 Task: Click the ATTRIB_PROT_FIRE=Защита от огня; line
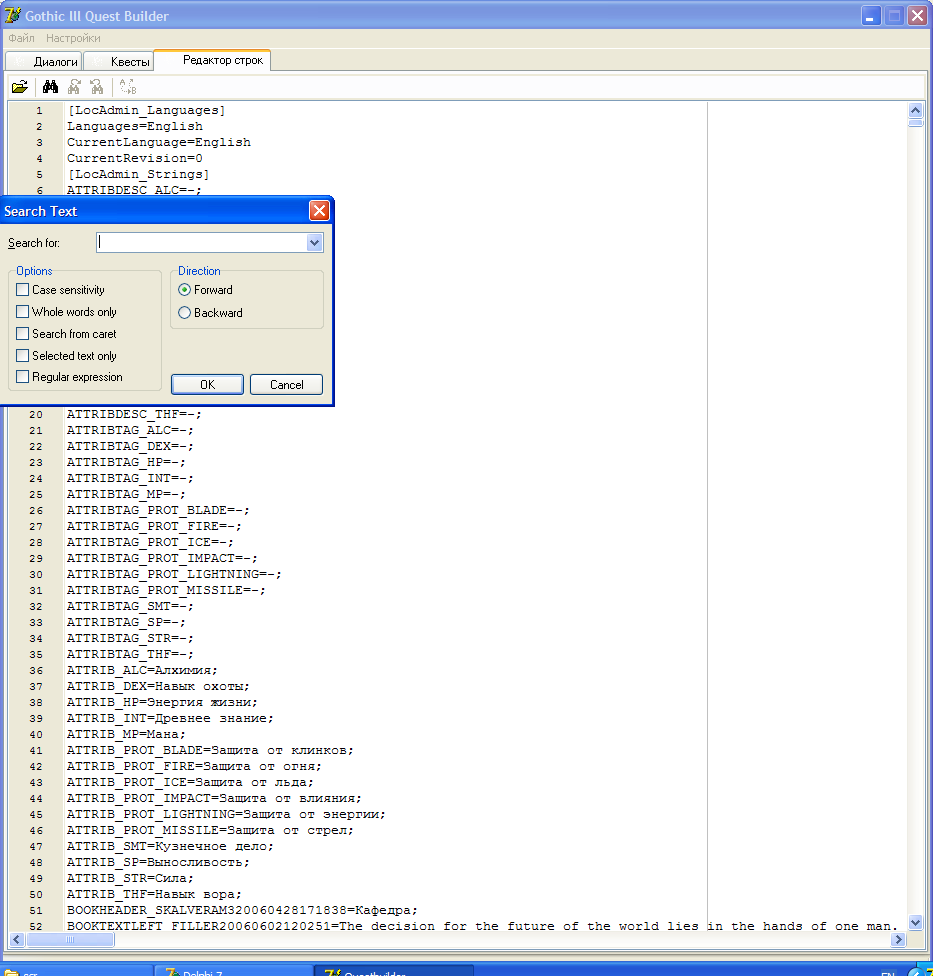click(x=194, y=766)
